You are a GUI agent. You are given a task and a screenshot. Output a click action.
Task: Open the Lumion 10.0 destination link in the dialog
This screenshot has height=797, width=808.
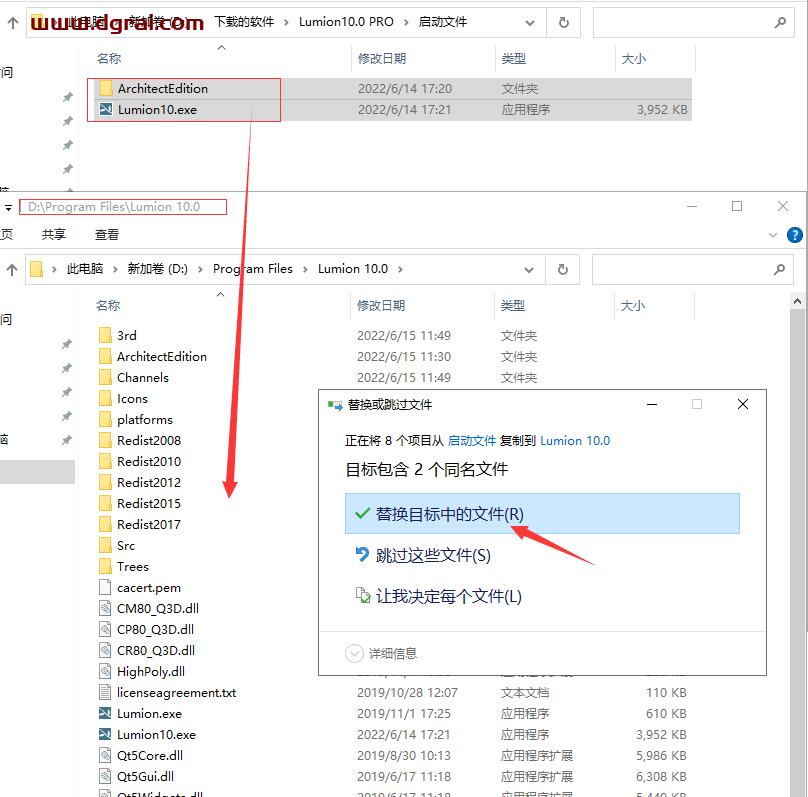pos(575,441)
